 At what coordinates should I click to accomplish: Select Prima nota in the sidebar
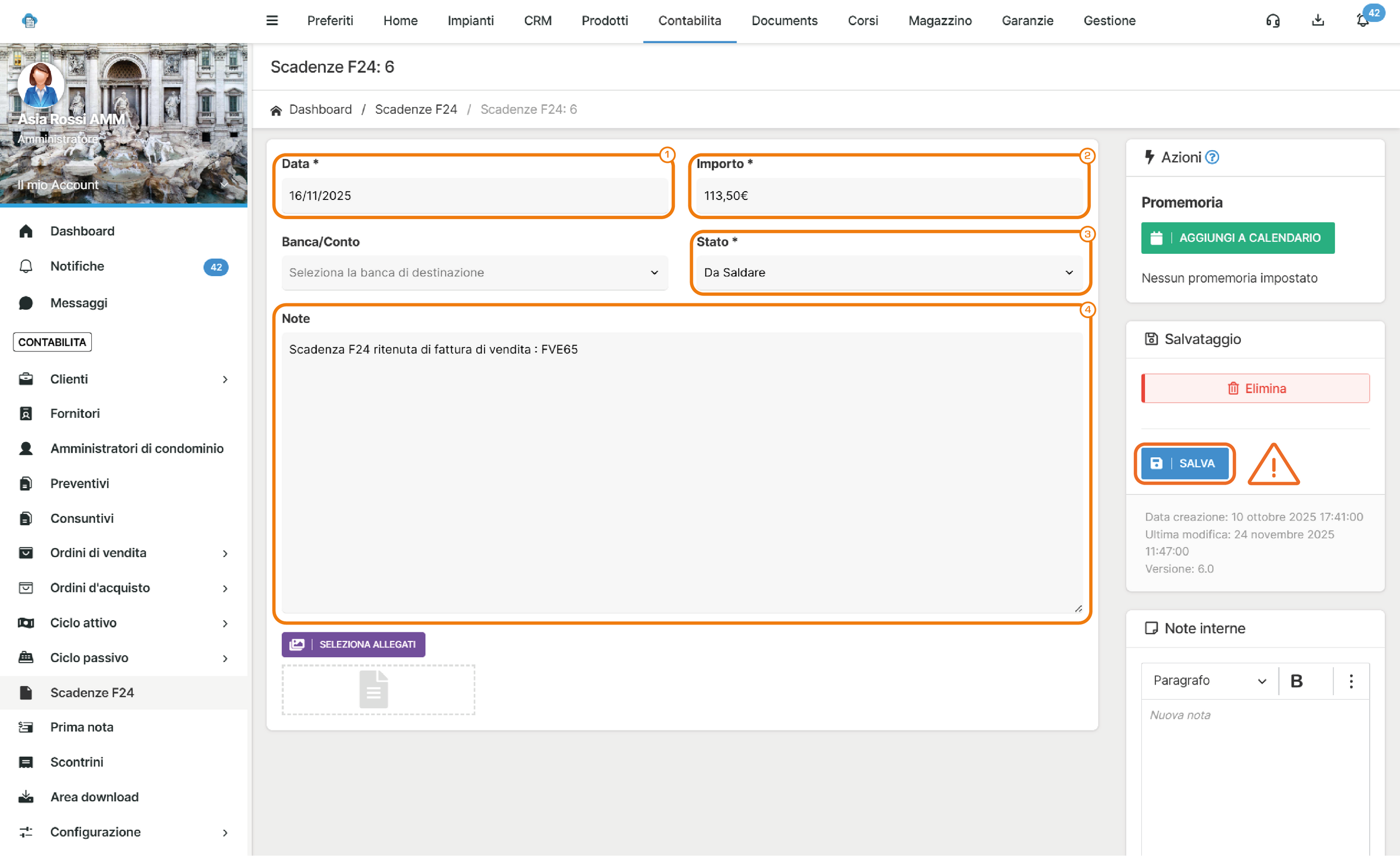pyautogui.click(x=82, y=727)
